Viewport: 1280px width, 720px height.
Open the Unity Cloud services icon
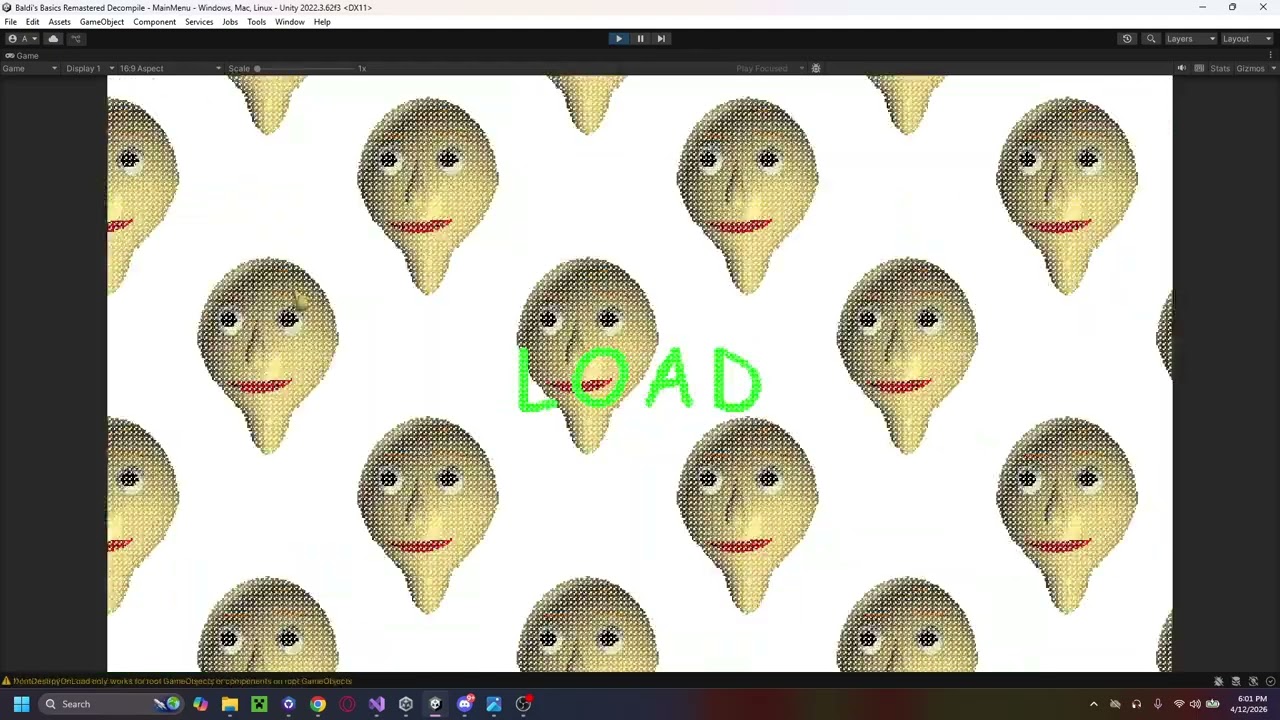[53, 39]
